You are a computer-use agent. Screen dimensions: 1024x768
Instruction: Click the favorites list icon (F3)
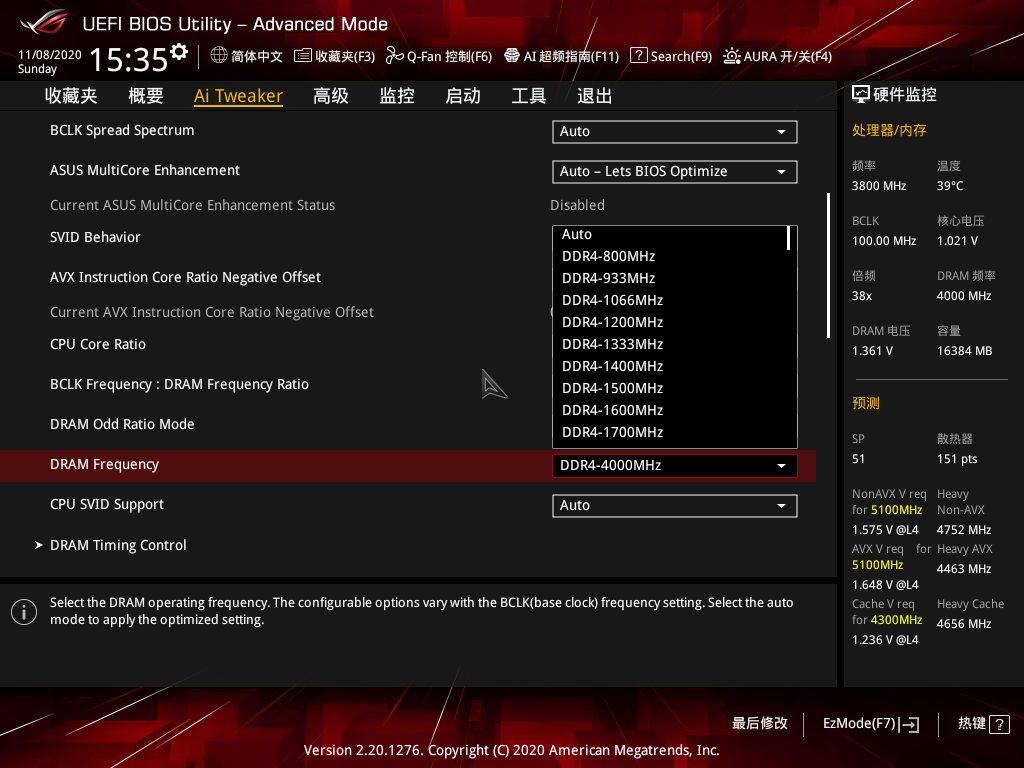pos(302,56)
